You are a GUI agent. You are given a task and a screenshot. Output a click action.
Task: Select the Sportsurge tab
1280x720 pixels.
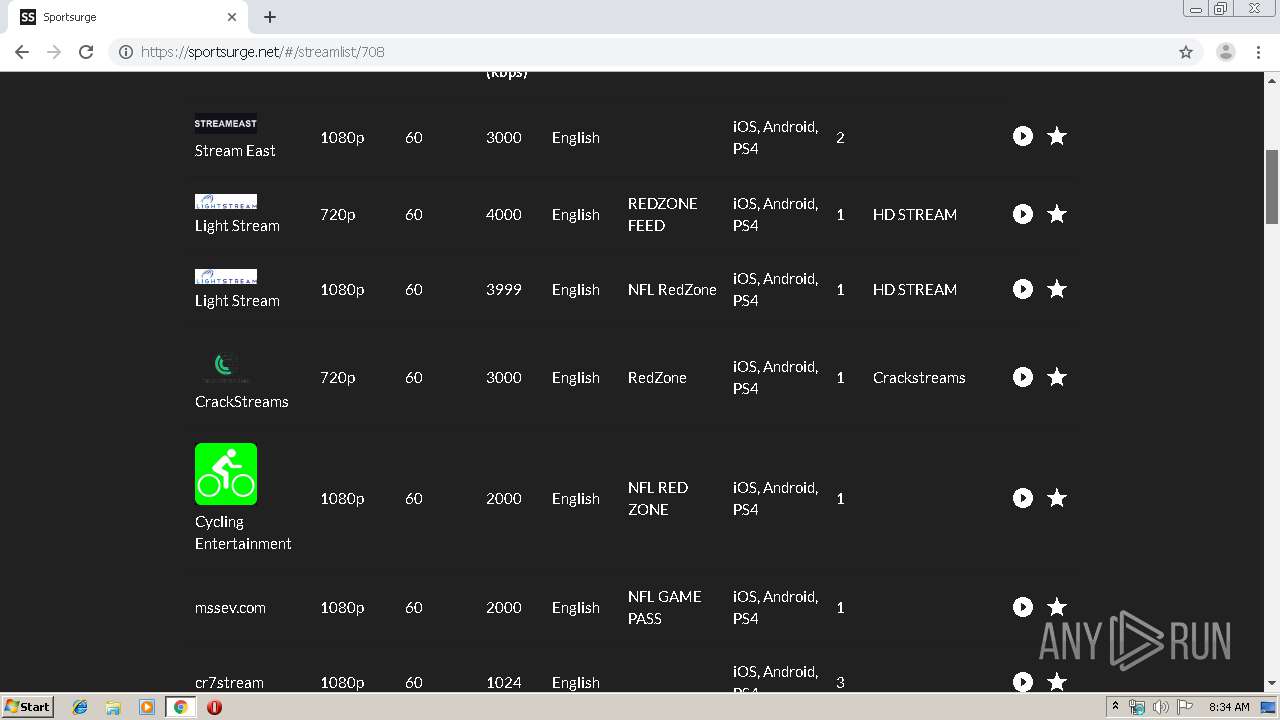(x=128, y=17)
